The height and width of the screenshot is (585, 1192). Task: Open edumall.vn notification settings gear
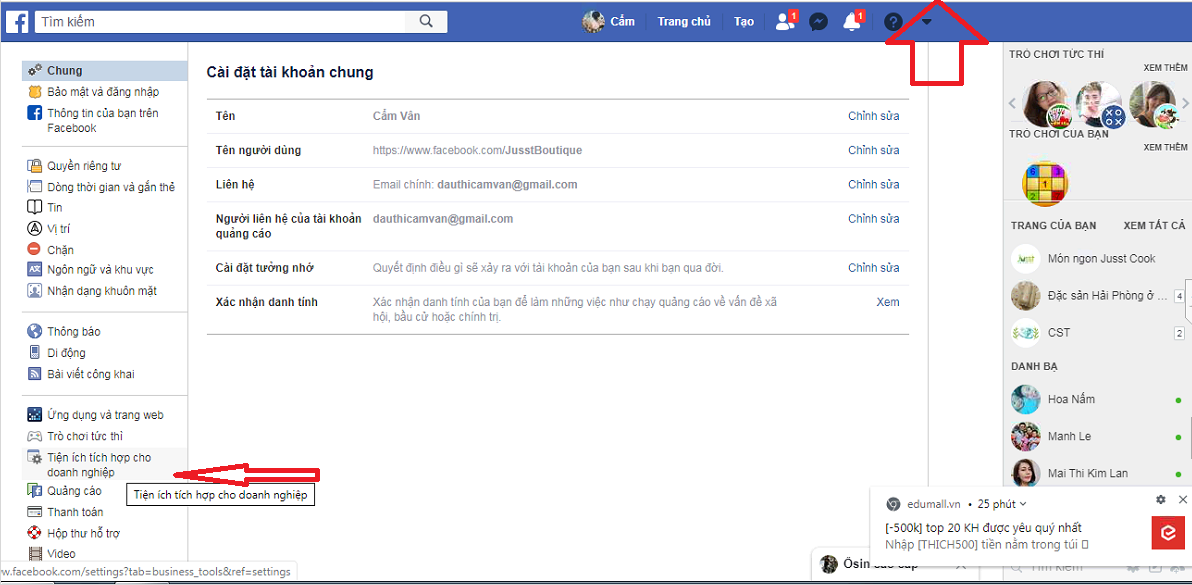coord(1161,499)
